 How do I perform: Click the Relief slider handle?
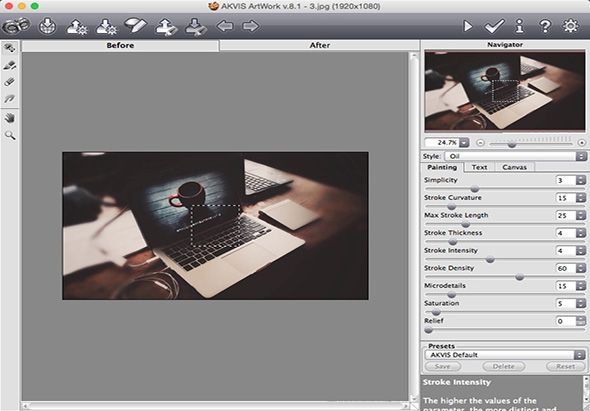click(429, 330)
